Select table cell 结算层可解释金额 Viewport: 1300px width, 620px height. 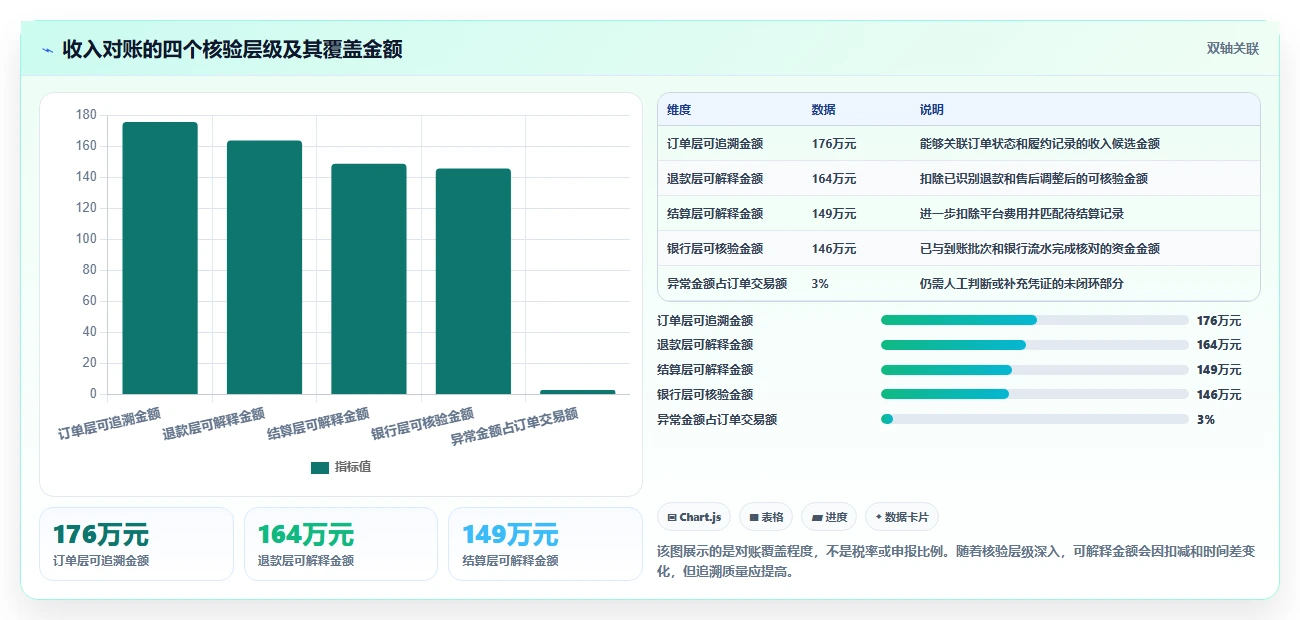tap(715, 214)
